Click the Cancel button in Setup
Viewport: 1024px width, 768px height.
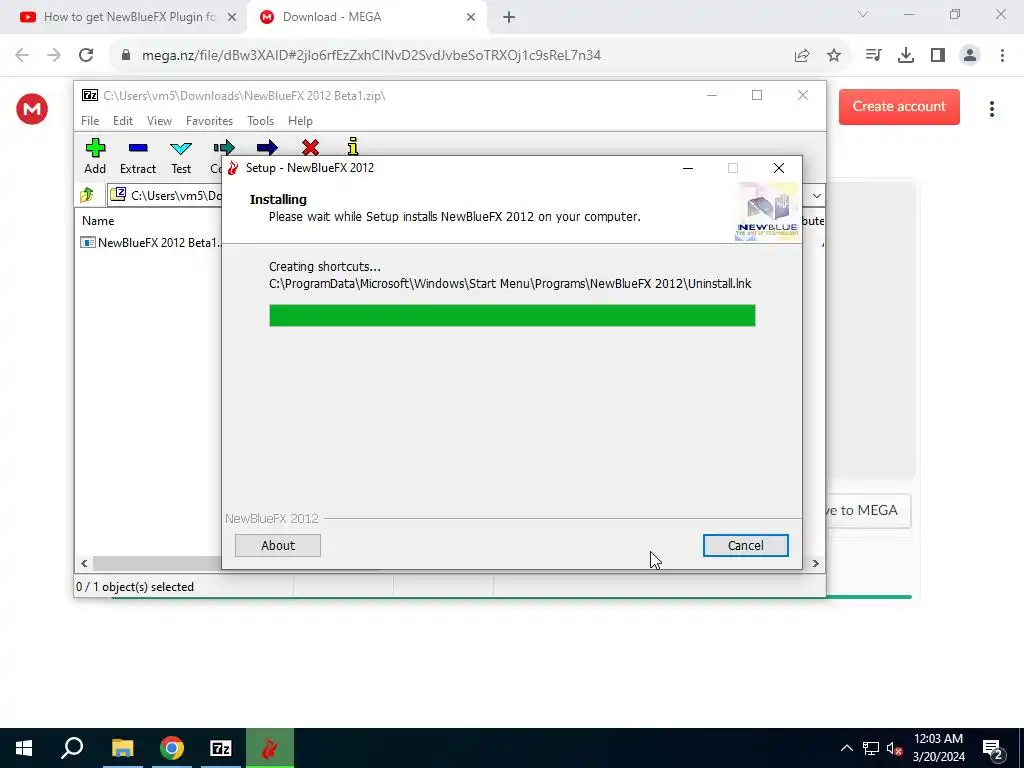[745, 545]
